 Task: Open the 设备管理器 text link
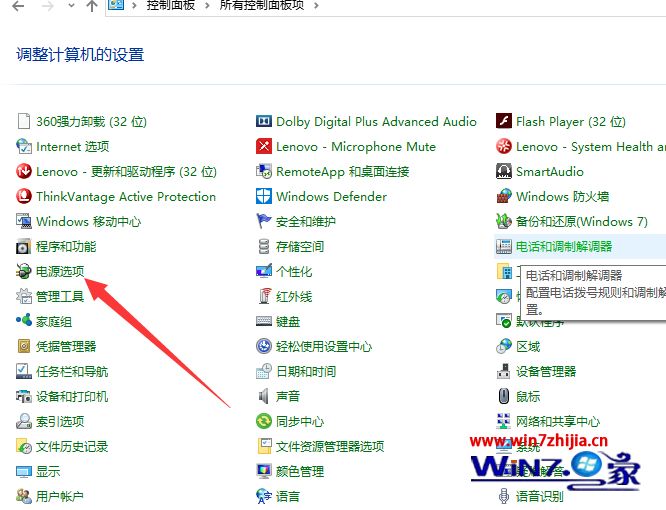point(546,372)
